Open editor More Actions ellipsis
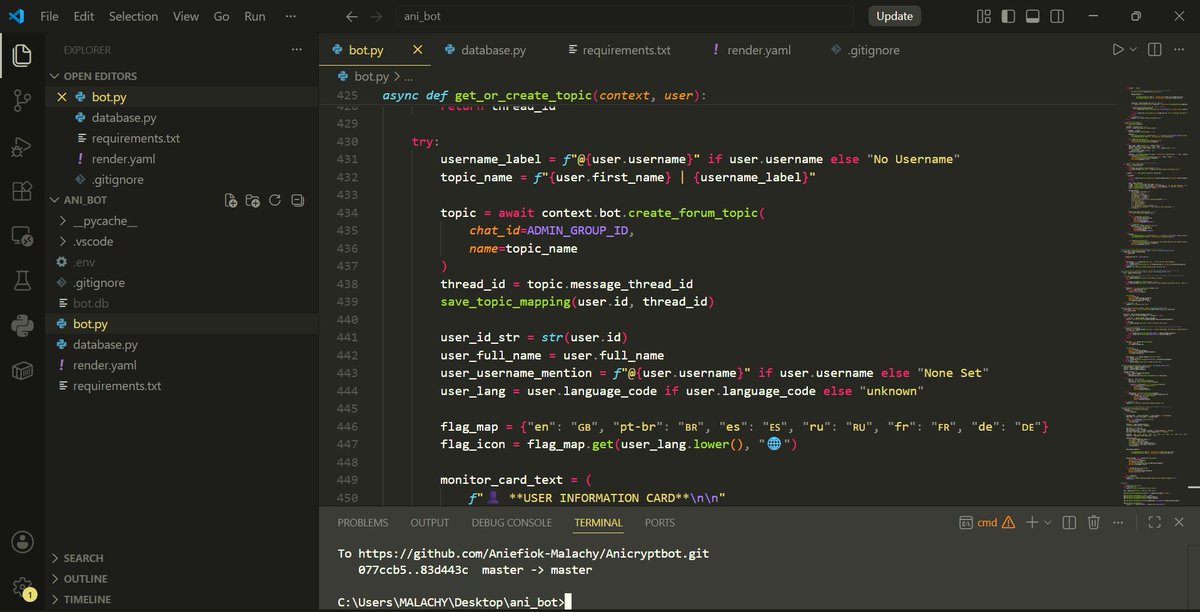 coord(1181,50)
